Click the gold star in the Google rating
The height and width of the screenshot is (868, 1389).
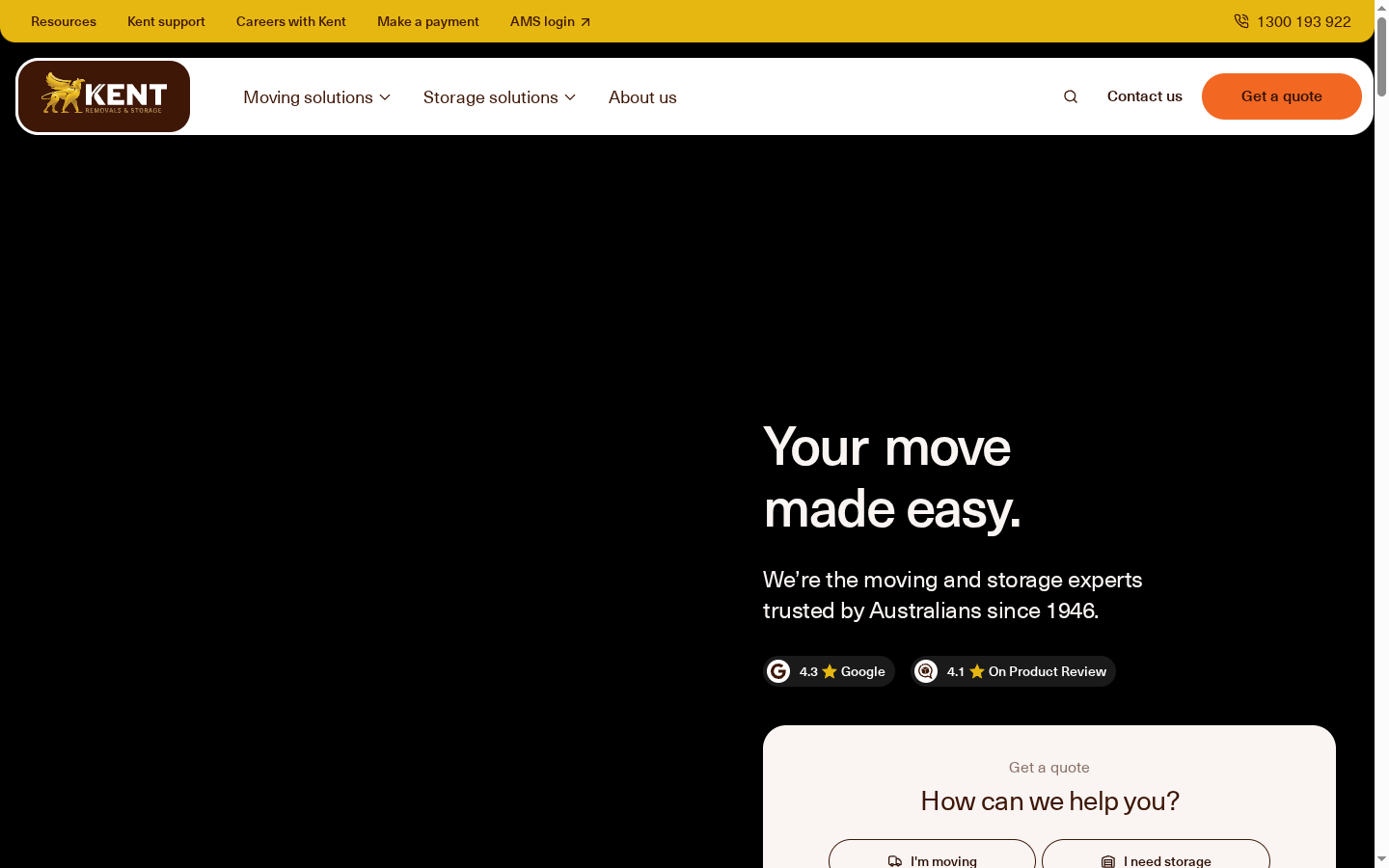coord(830,671)
